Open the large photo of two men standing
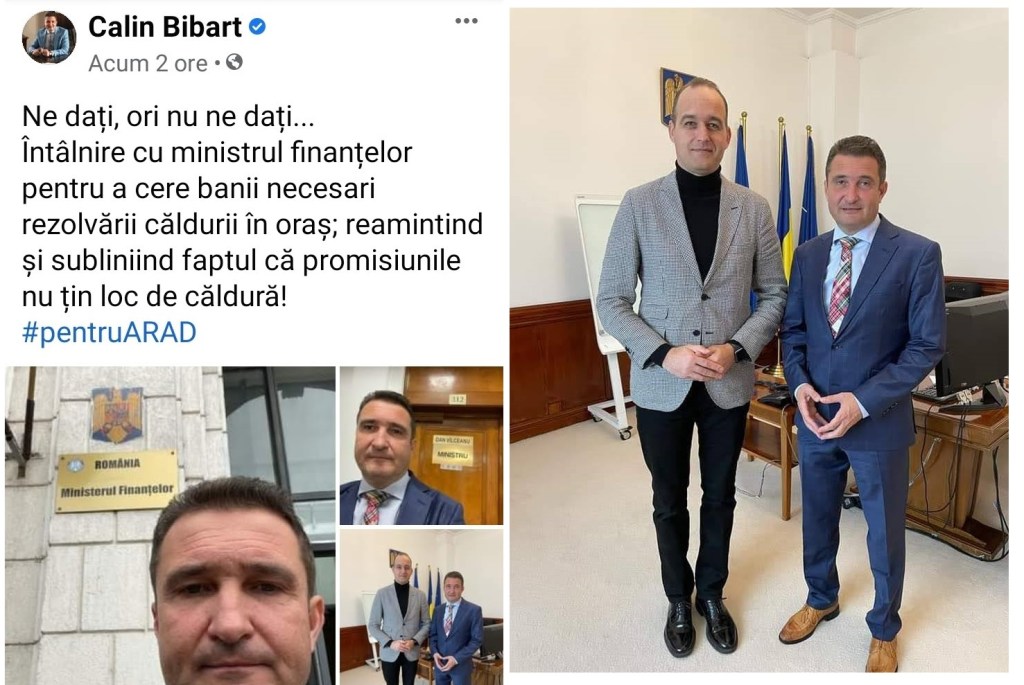The image size is (1024, 685). tap(759, 340)
